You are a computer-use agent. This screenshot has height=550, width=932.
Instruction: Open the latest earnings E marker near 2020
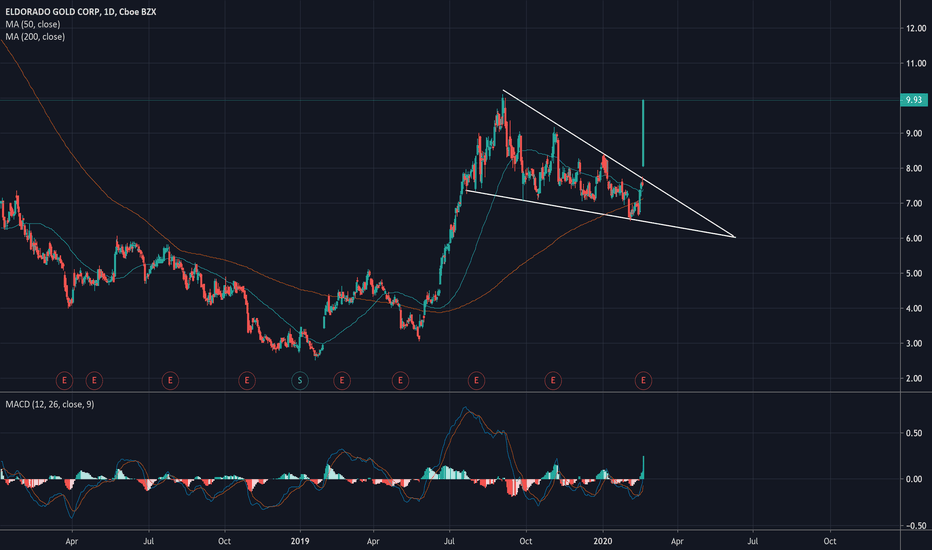[643, 381]
